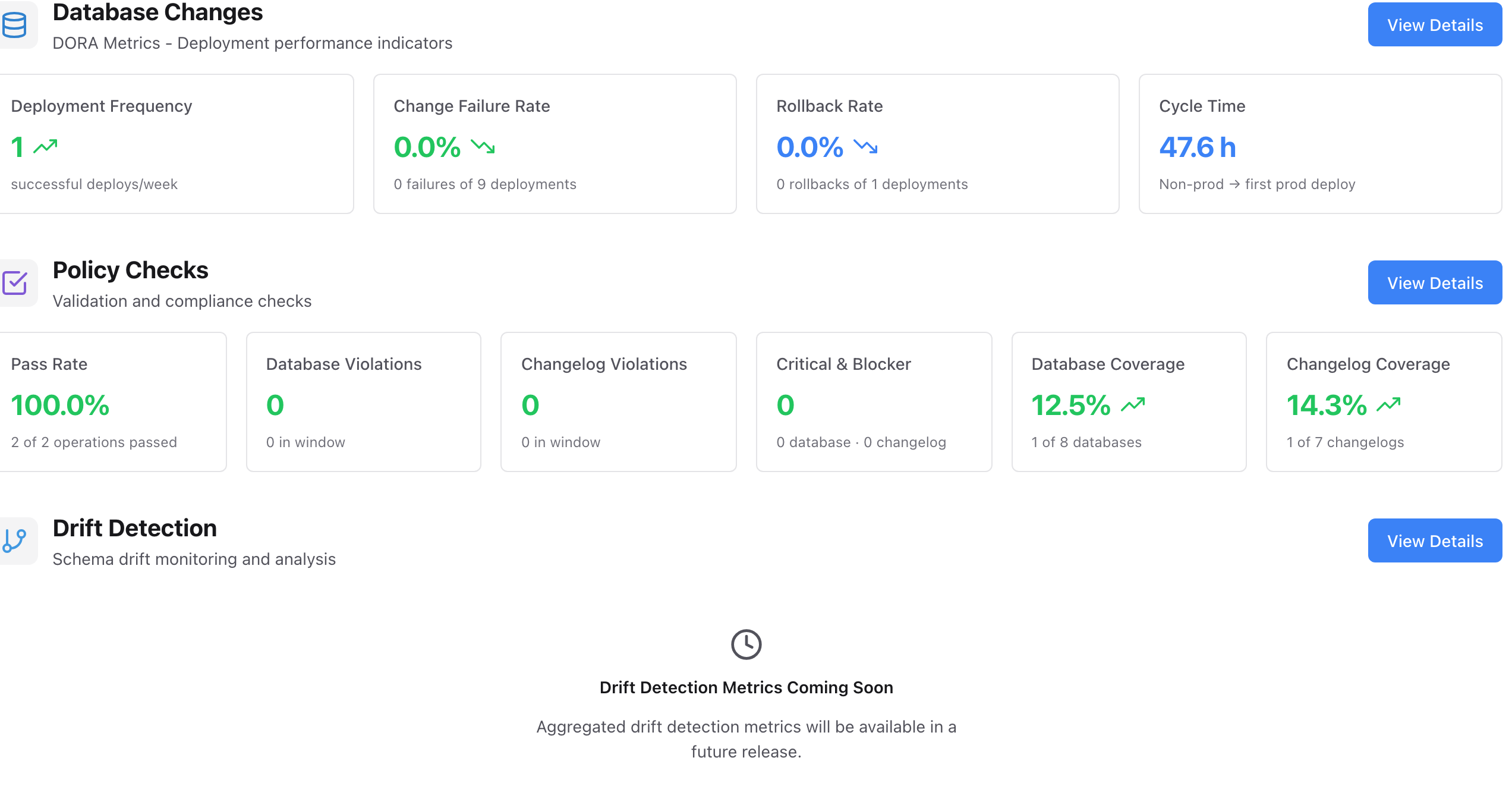Click the 12.5% Database Coverage value

1071,405
